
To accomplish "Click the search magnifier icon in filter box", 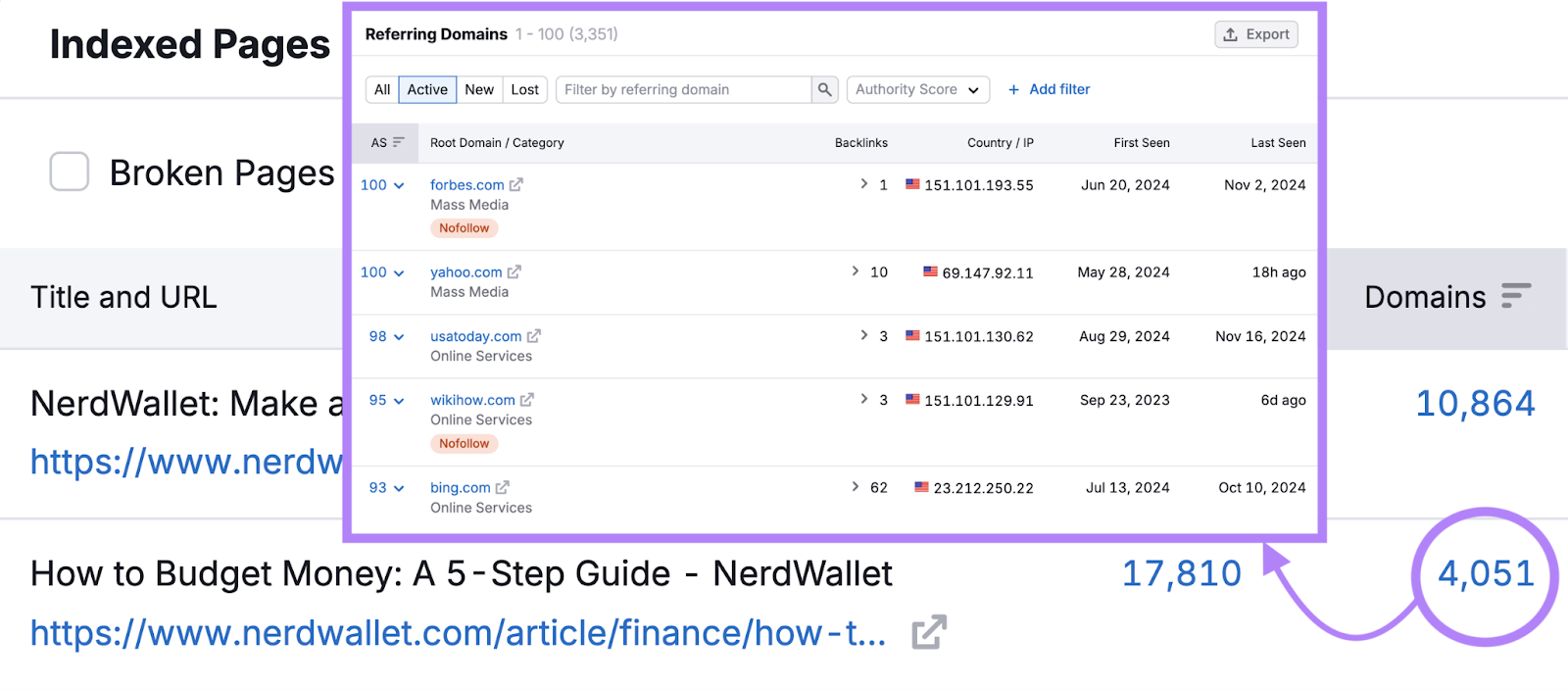I will click(x=825, y=90).
